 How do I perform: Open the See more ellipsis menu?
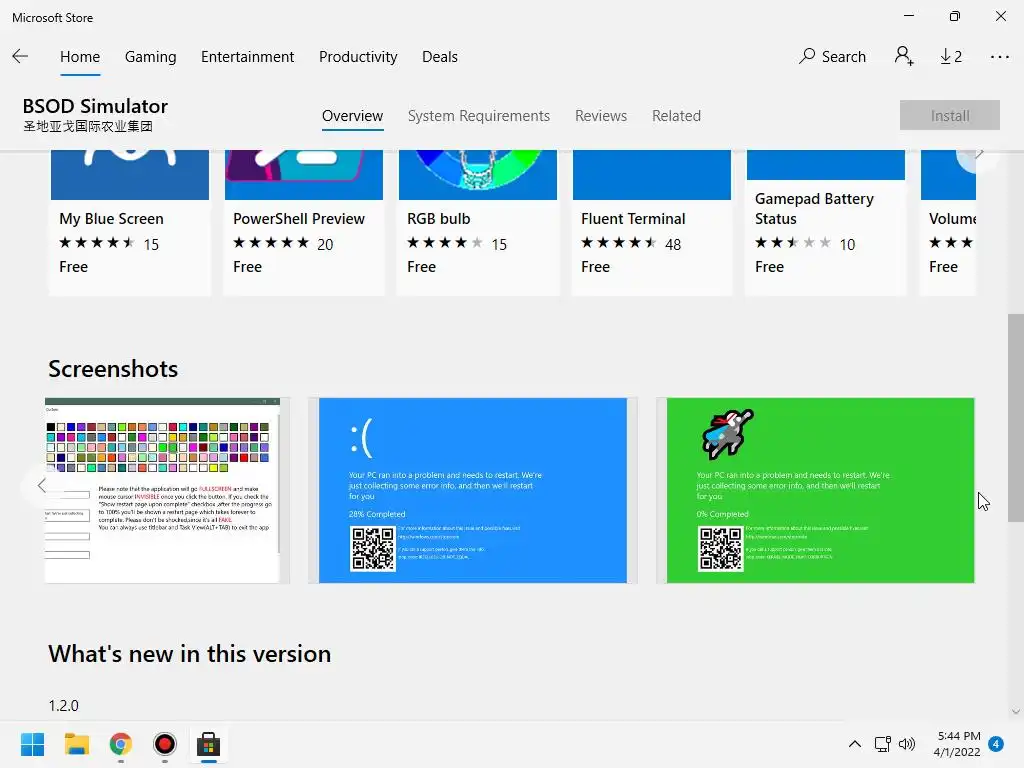pyautogui.click(x=1000, y=57)
